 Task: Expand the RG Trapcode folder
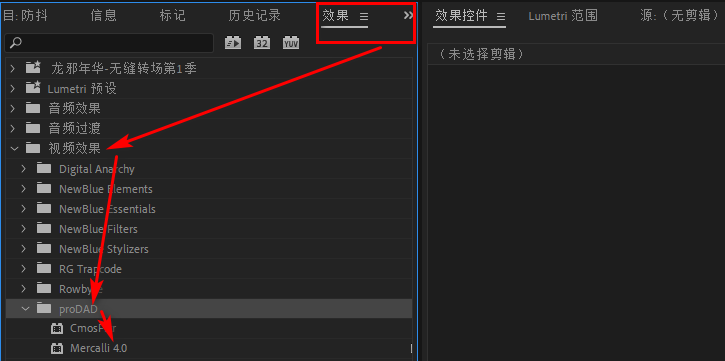pyautogui.click(x=24, y=269)
